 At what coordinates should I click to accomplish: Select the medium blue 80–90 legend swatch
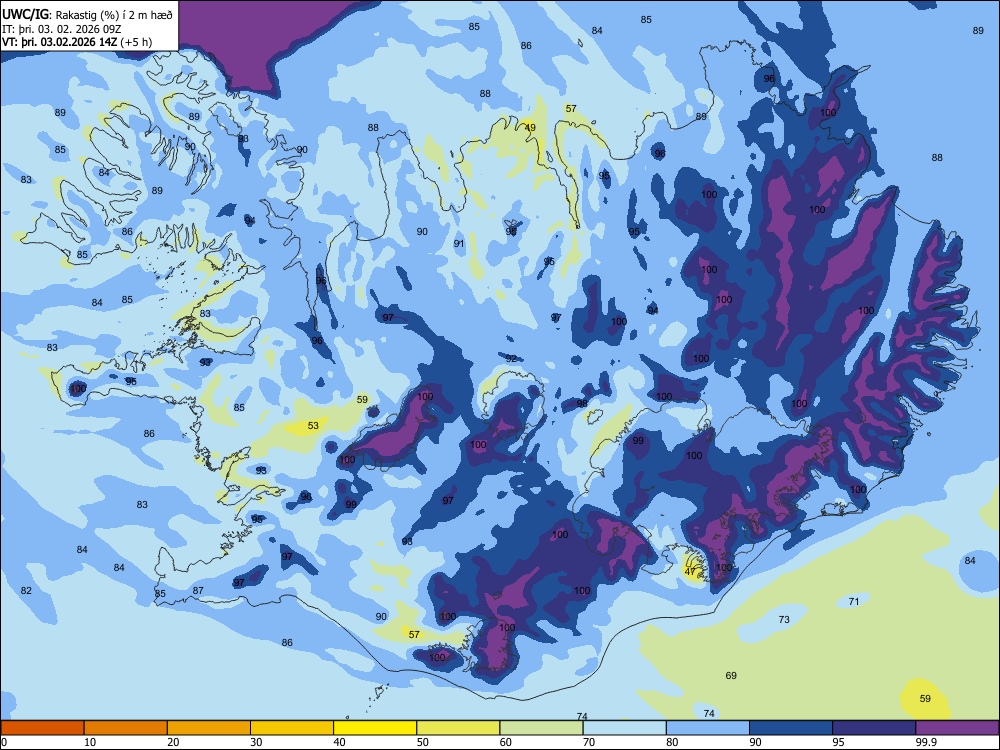tap(707, 728)
